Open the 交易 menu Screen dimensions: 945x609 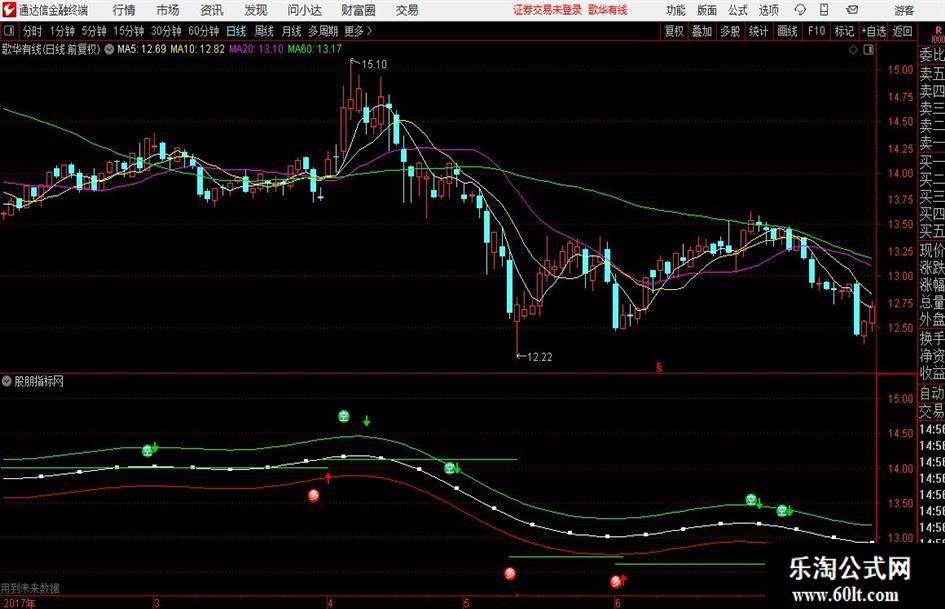407,10
